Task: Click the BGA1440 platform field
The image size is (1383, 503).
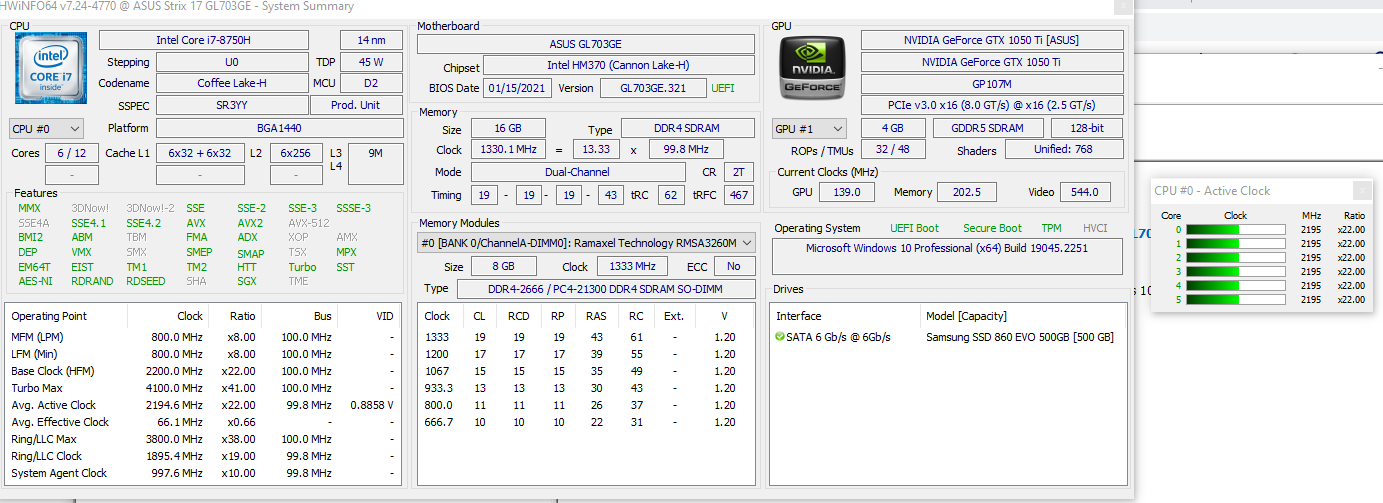Action: [279, 129]
